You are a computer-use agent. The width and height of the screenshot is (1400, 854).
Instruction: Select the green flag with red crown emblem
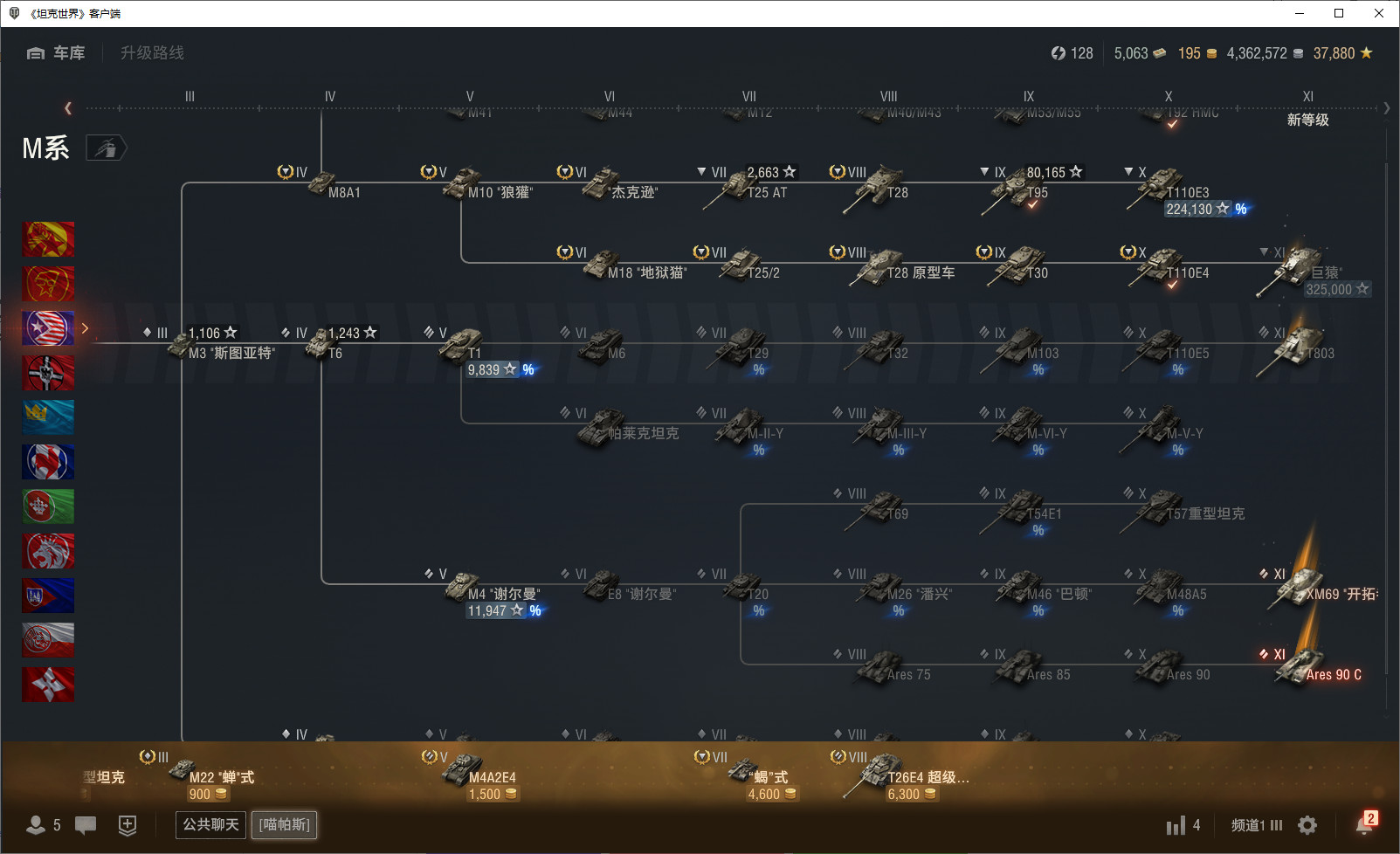pos(48,506)
